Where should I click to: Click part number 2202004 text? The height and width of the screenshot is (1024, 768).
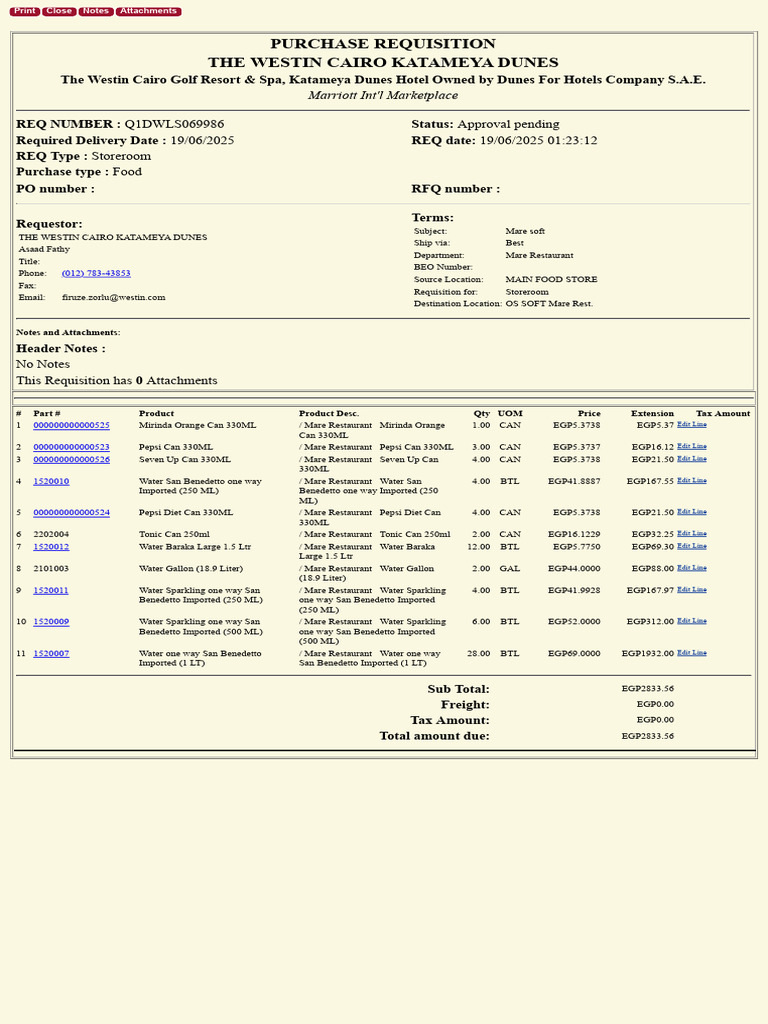[x=51, y=534]
